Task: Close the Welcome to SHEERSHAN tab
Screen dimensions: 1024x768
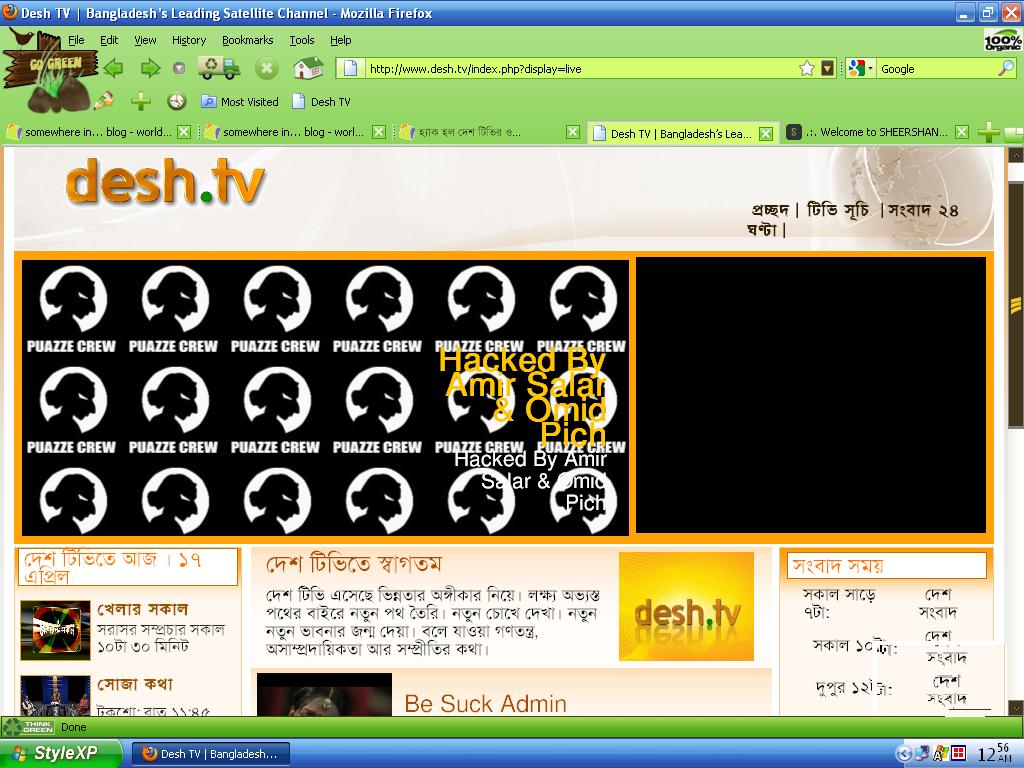Action: (962, 132)
